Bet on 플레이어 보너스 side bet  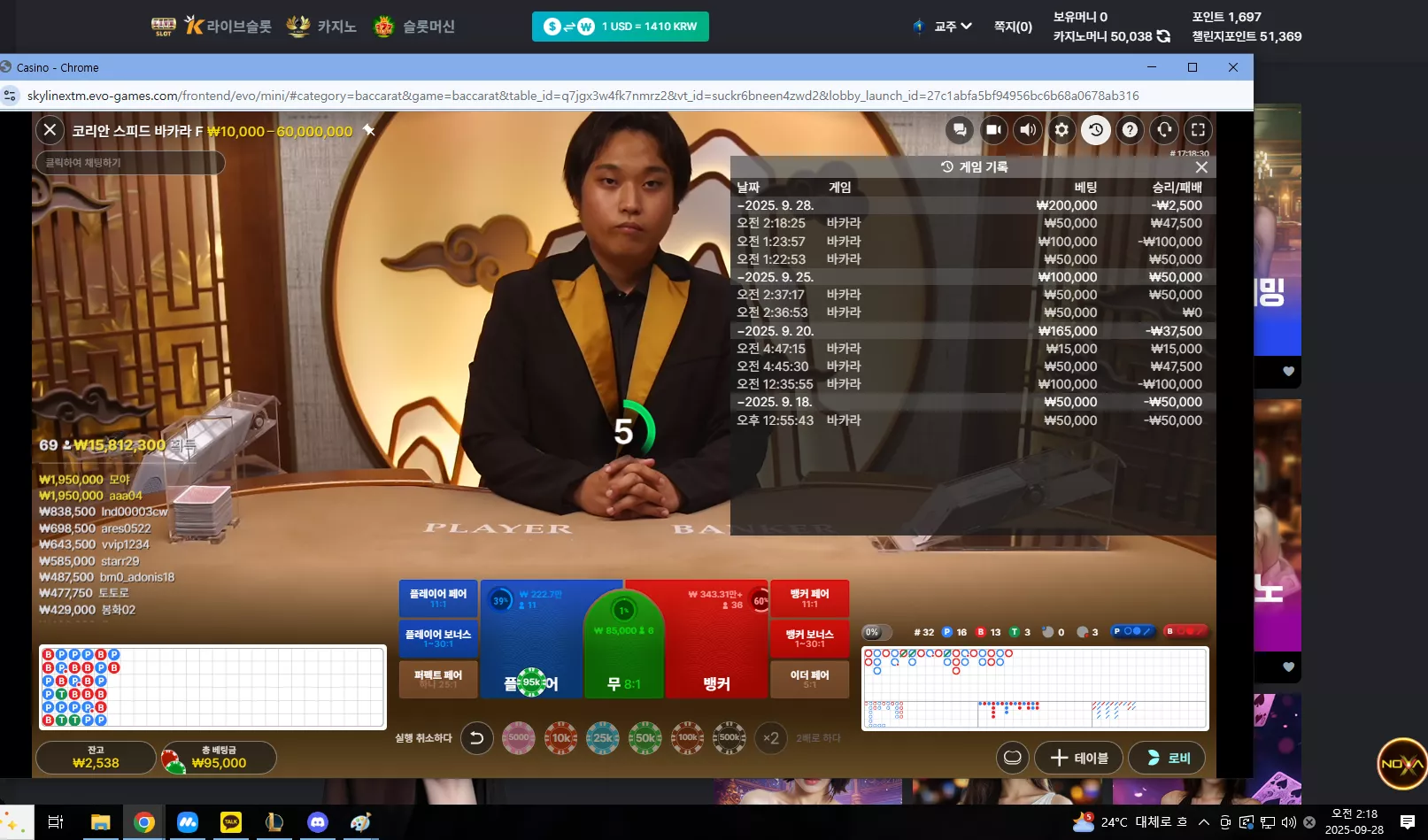[x=438, y=638]
